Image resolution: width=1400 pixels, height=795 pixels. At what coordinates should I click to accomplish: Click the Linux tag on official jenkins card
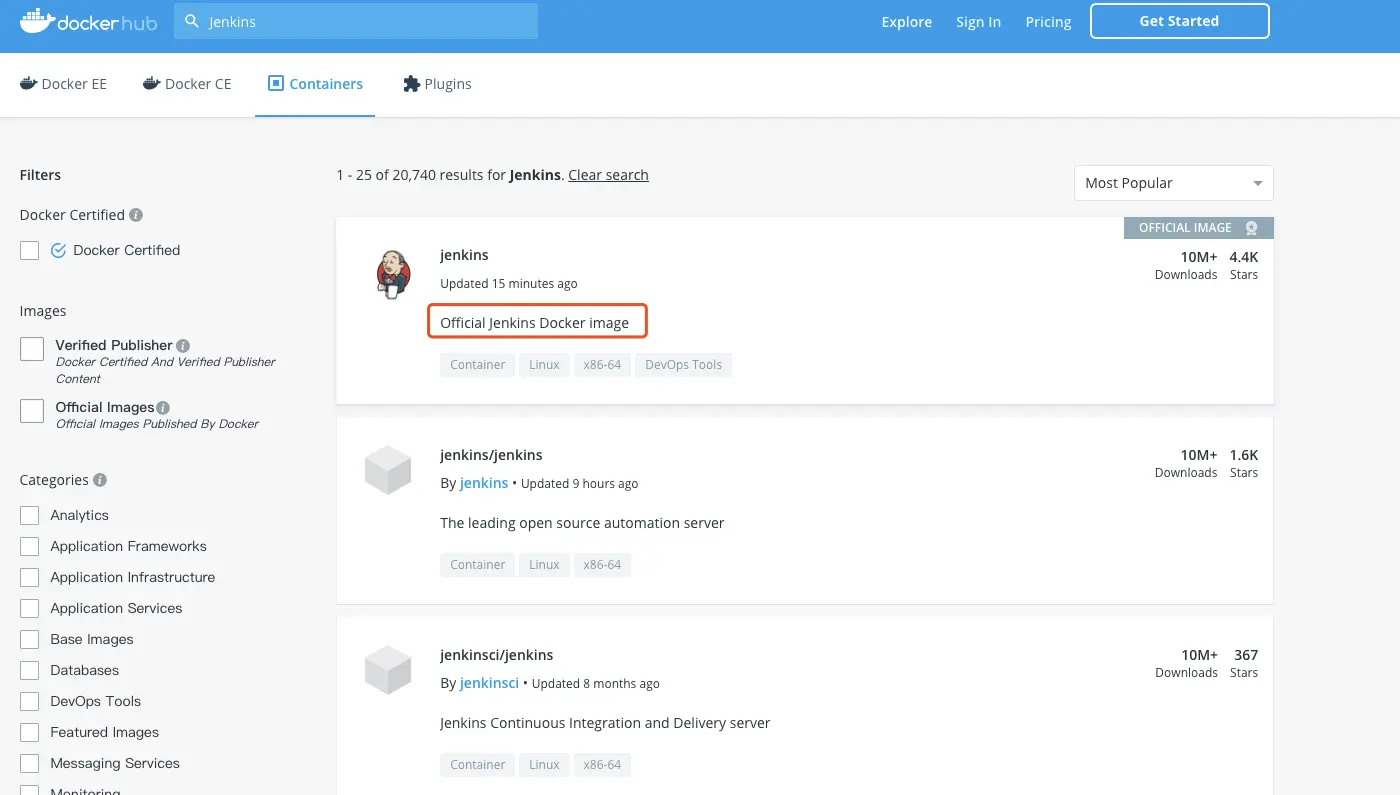tap(544, 365)
